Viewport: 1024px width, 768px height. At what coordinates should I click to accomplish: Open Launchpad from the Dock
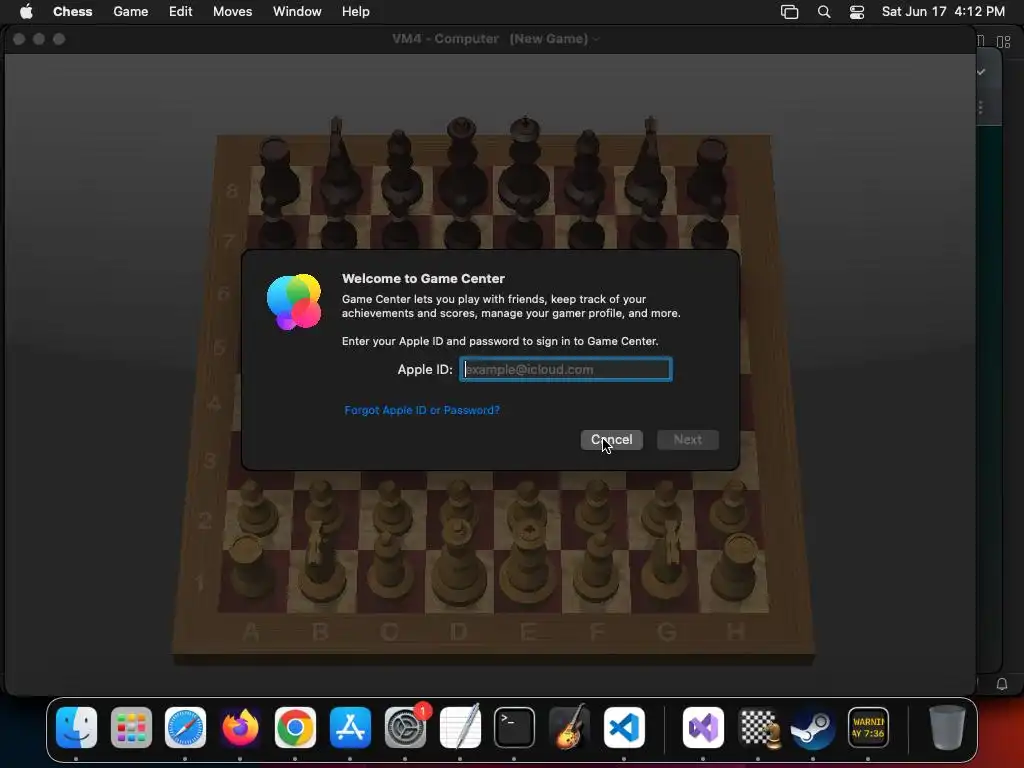tap(131, 728)
